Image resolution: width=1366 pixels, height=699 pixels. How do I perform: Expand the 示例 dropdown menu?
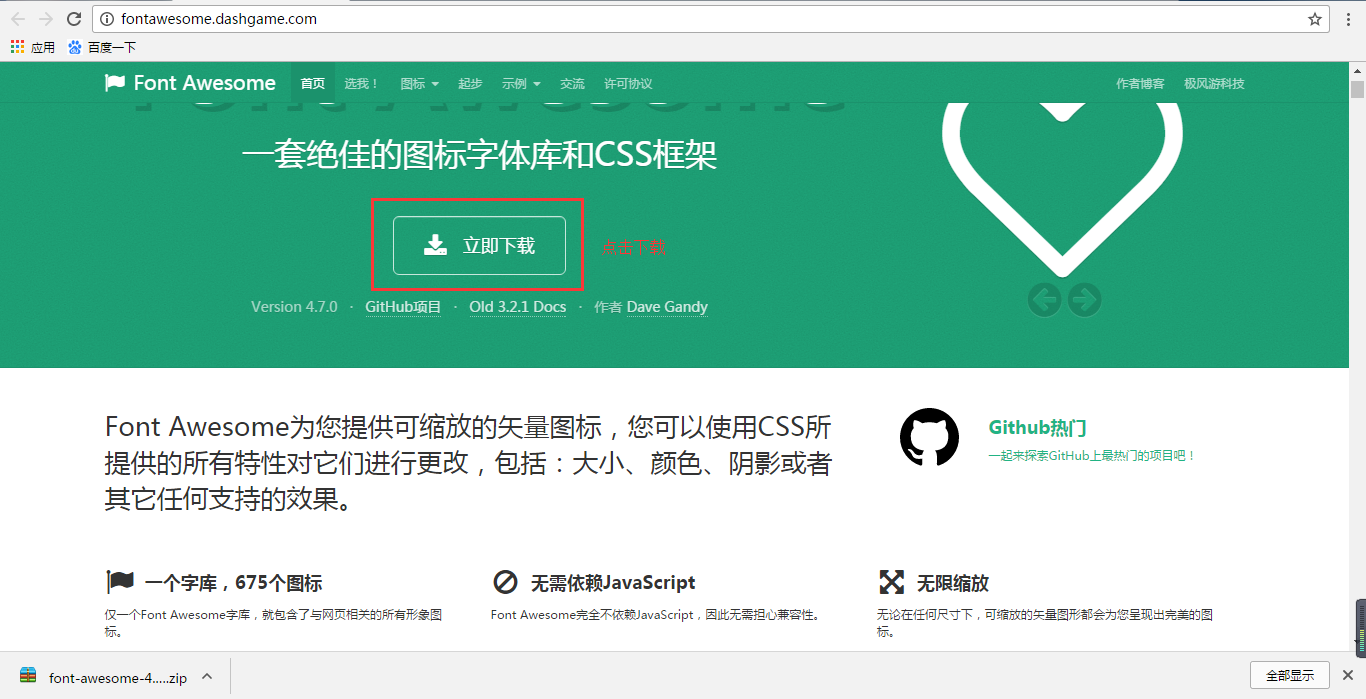pos(521,84)
